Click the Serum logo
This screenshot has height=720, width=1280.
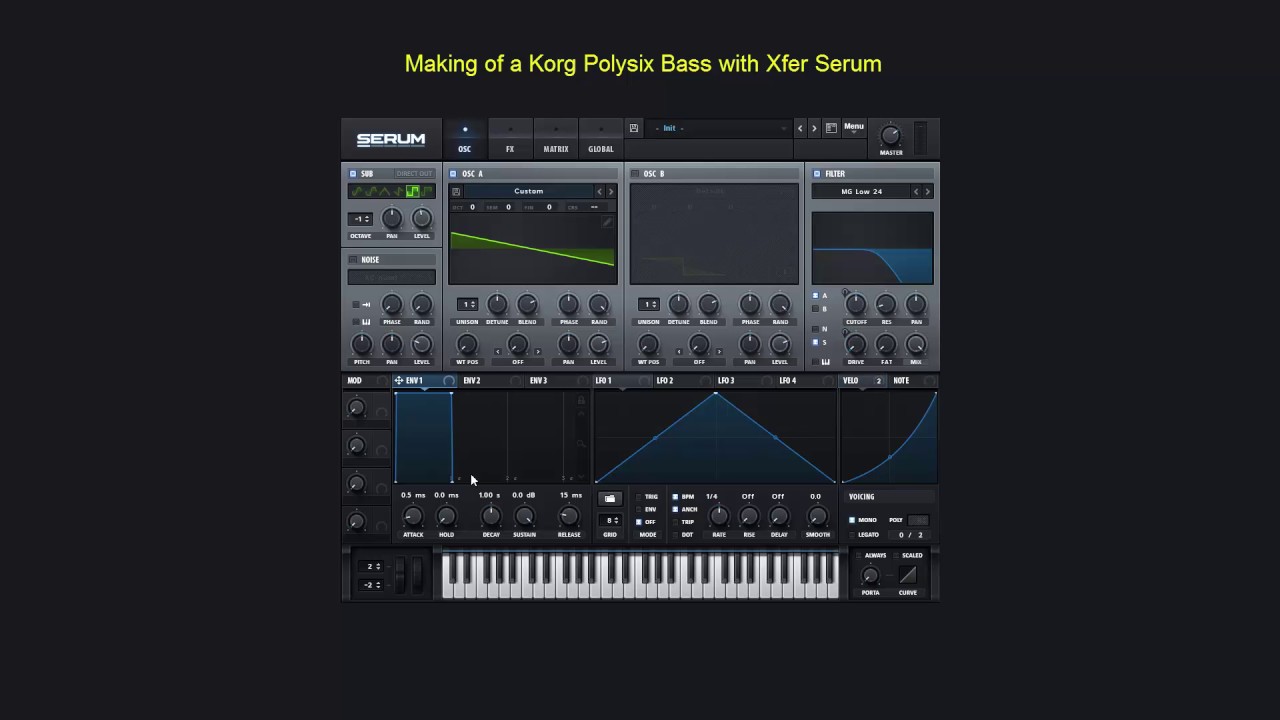point(391,140)
